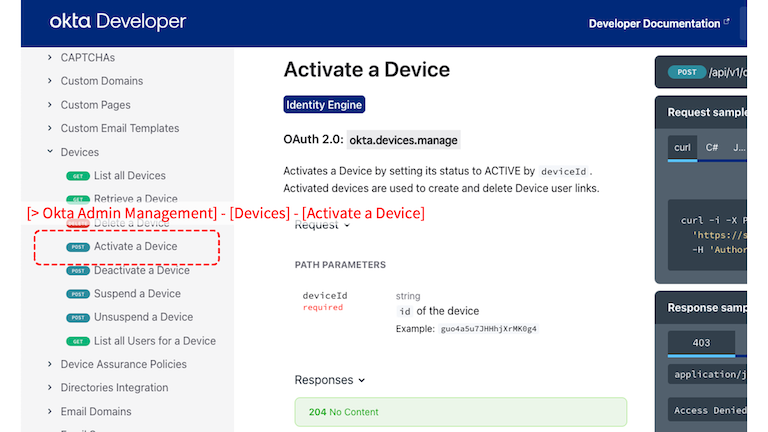Click POST badge beside Suspend a Device

click(x=77, y=294)
